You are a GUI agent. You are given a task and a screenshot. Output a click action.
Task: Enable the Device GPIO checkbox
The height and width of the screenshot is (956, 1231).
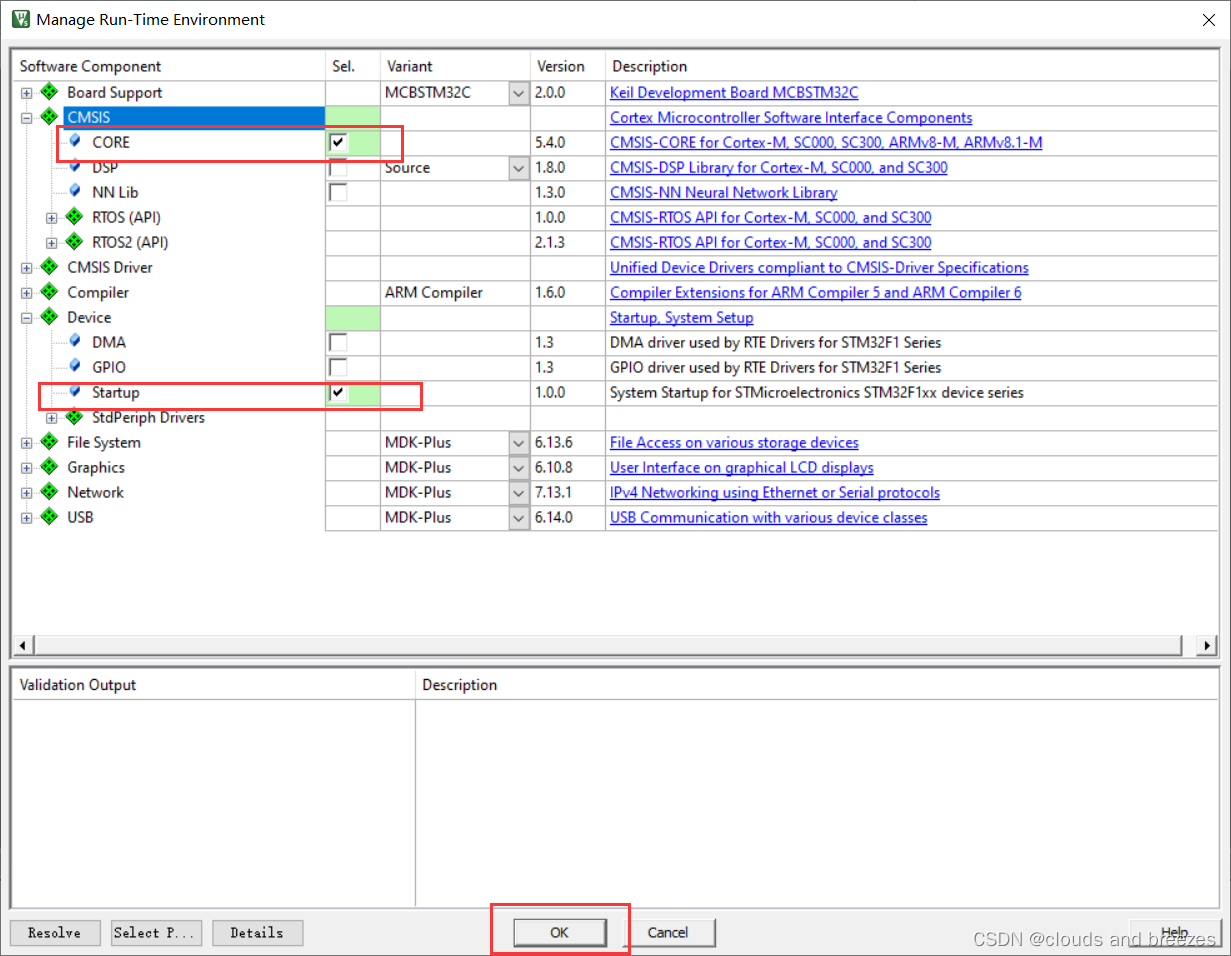click(339, 367)
